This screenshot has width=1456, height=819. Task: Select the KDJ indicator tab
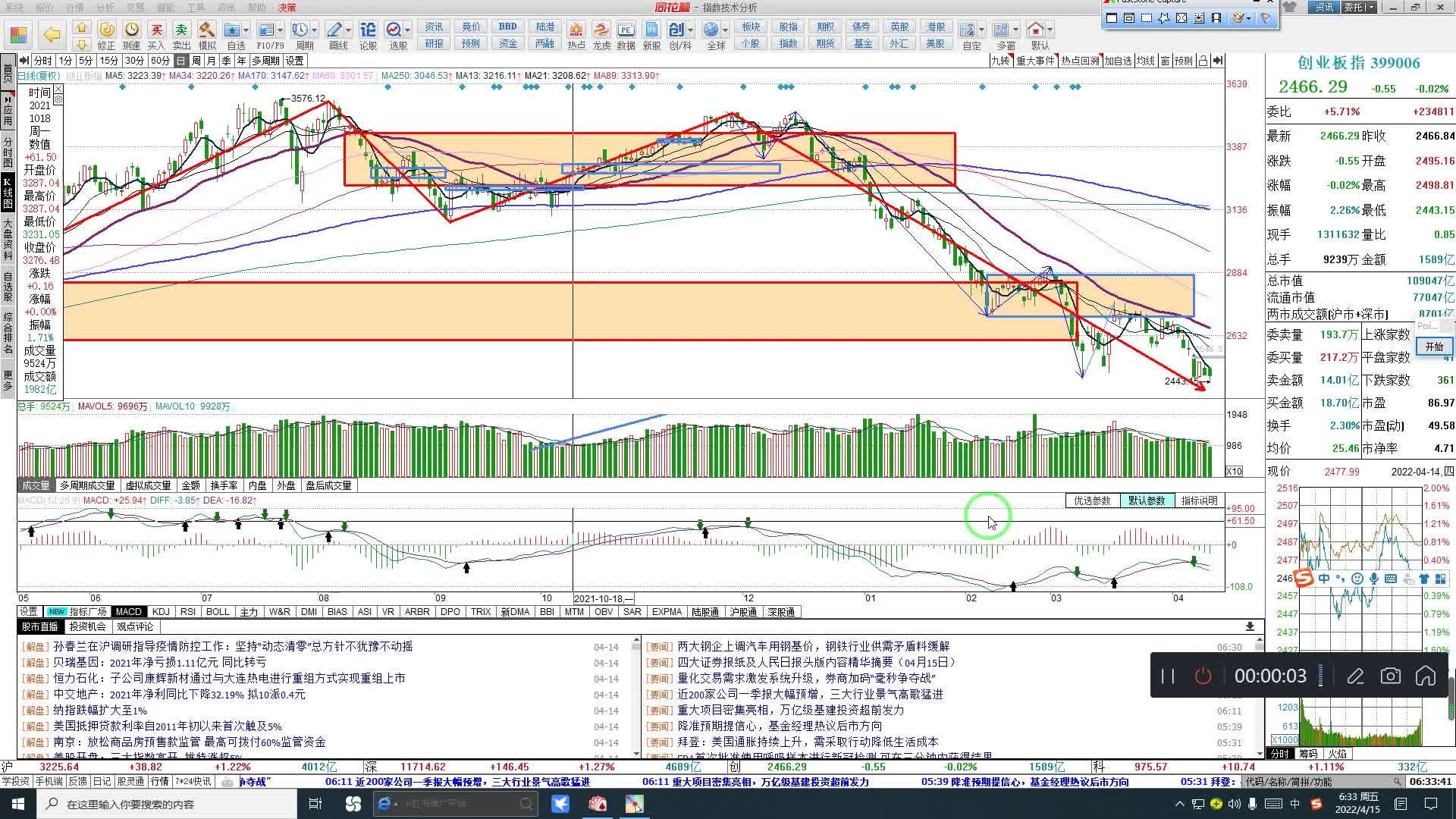[x=161, y=611]
